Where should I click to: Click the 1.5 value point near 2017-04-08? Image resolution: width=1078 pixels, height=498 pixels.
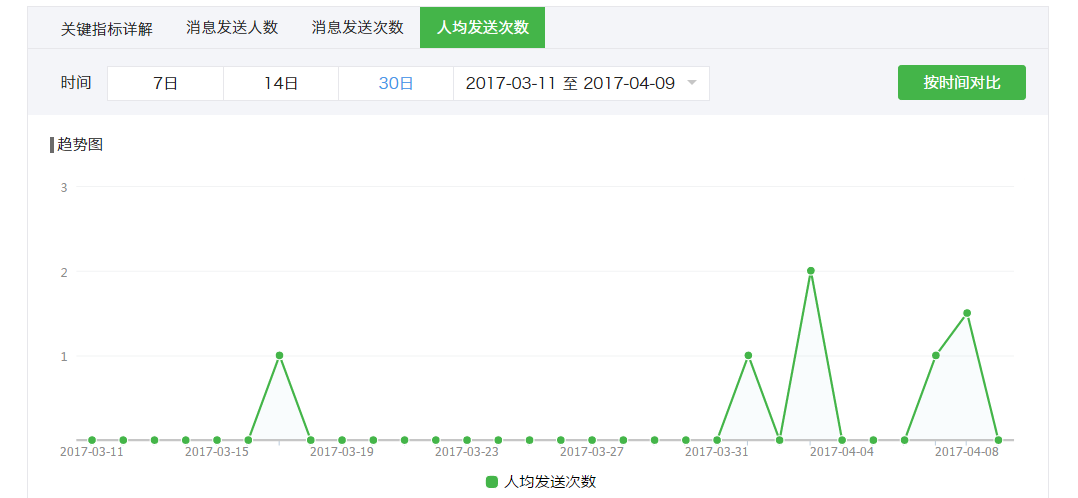pos(967,313)
